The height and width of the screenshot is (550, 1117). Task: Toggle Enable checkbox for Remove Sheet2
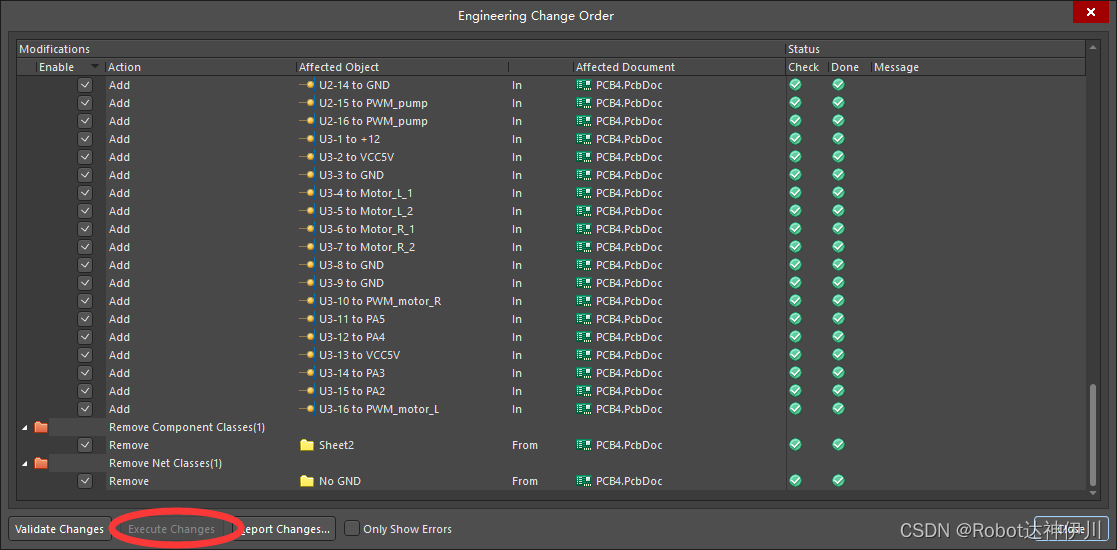pyautogui.click(x=85, y=445)
